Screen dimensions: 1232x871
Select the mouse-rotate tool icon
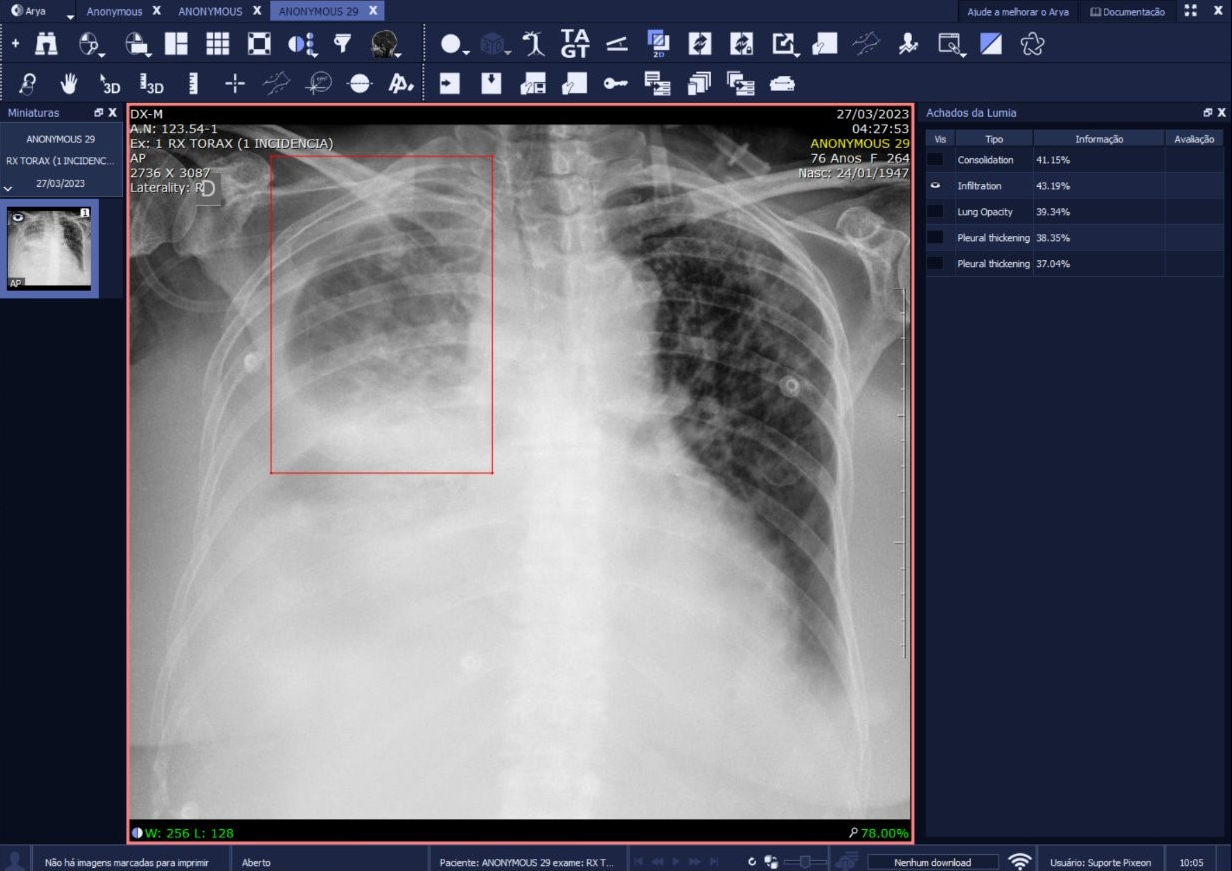click(28, 83)
